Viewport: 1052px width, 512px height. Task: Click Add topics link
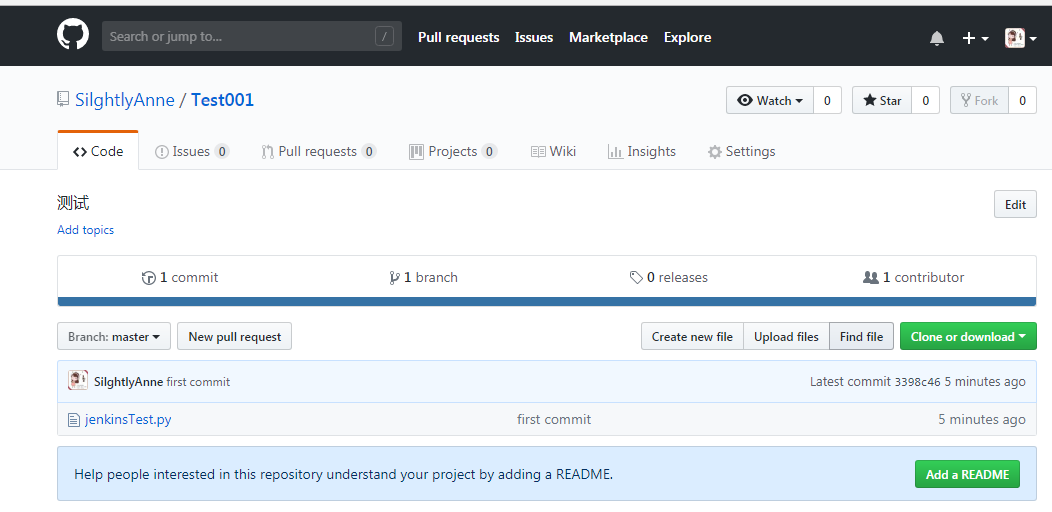coord(85,230)
